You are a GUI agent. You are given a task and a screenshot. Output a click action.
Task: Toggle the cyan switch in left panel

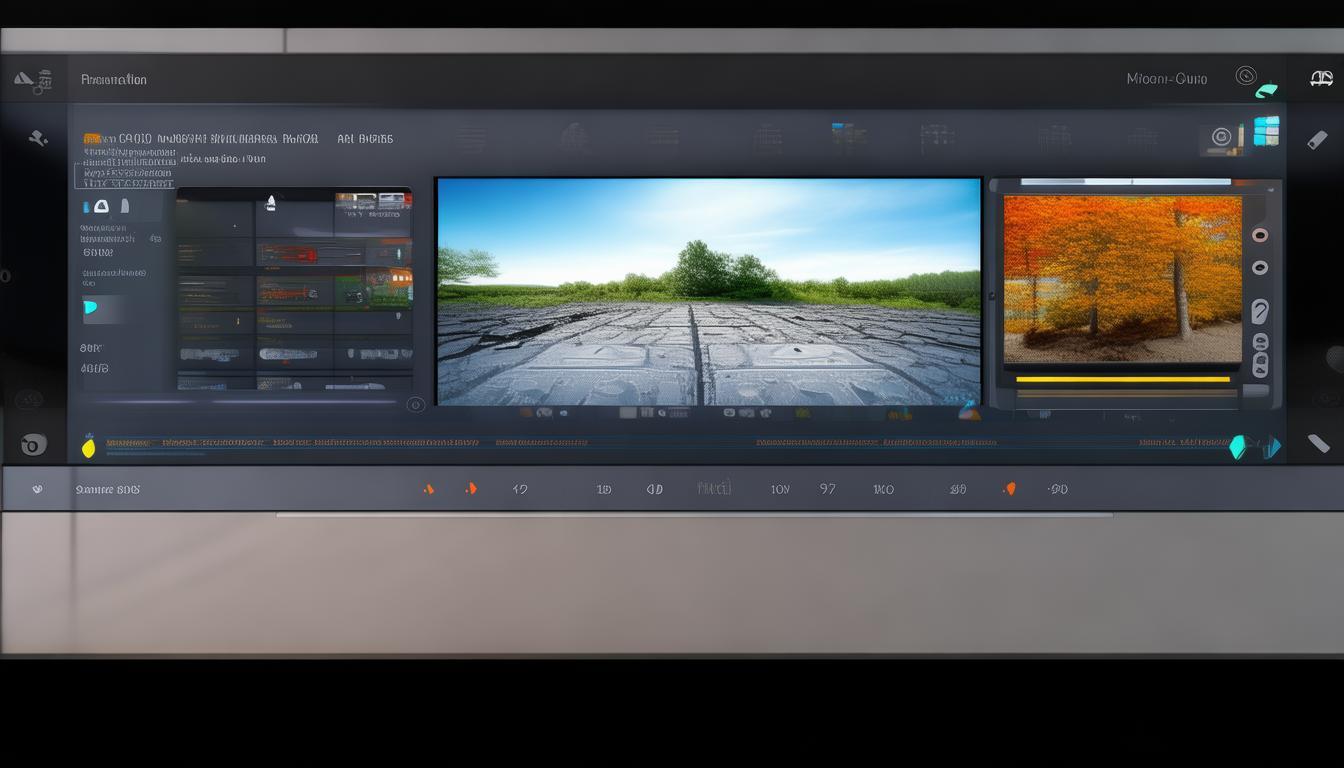pyautogui.click(x=91, y=308)
